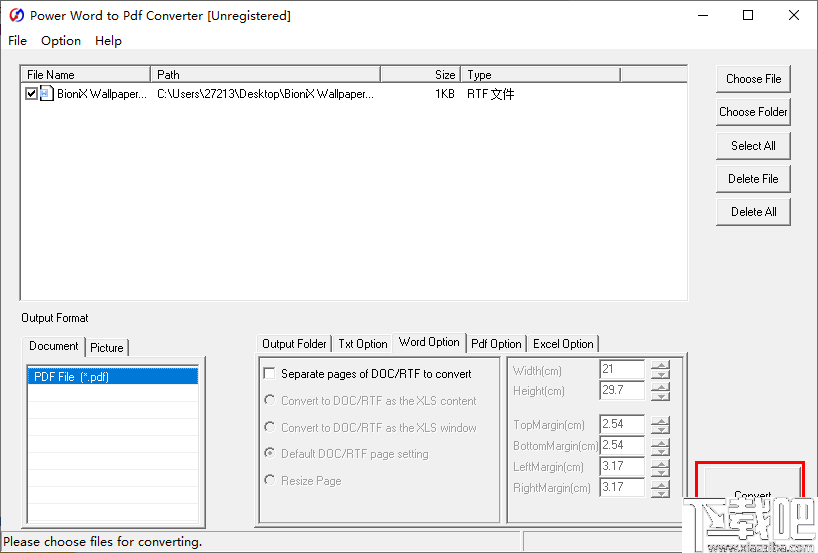Open the File menu

pos(17,41)
